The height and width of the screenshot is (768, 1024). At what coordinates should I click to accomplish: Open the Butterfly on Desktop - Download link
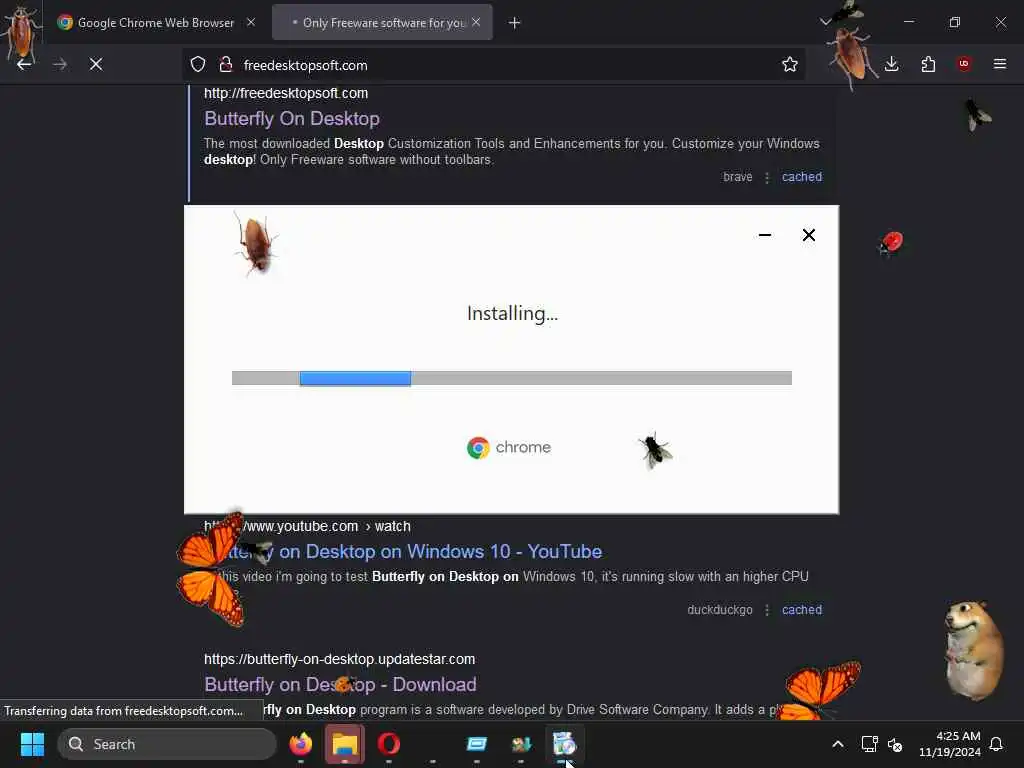[340, 684]
